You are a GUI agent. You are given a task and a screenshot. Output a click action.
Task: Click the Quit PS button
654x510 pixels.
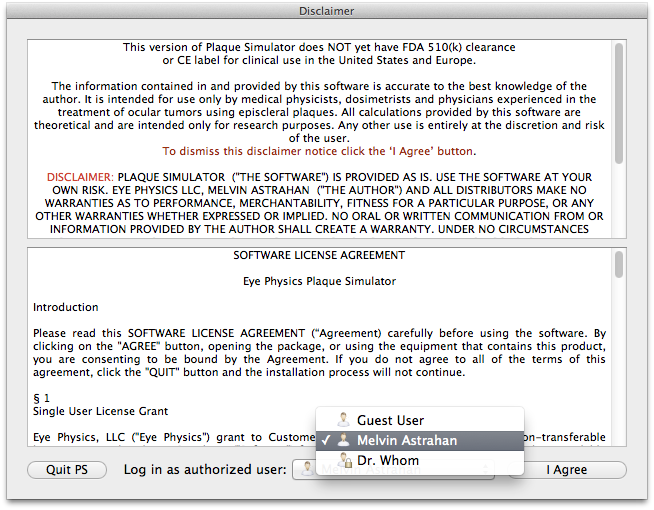pyautogui.click(x=67, y=470)
